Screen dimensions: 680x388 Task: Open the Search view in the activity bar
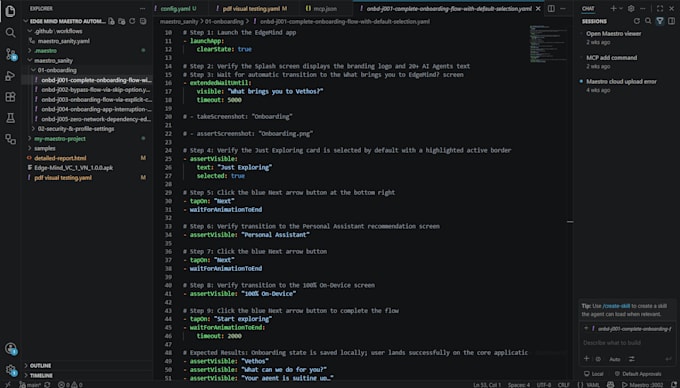click(10, 33)
